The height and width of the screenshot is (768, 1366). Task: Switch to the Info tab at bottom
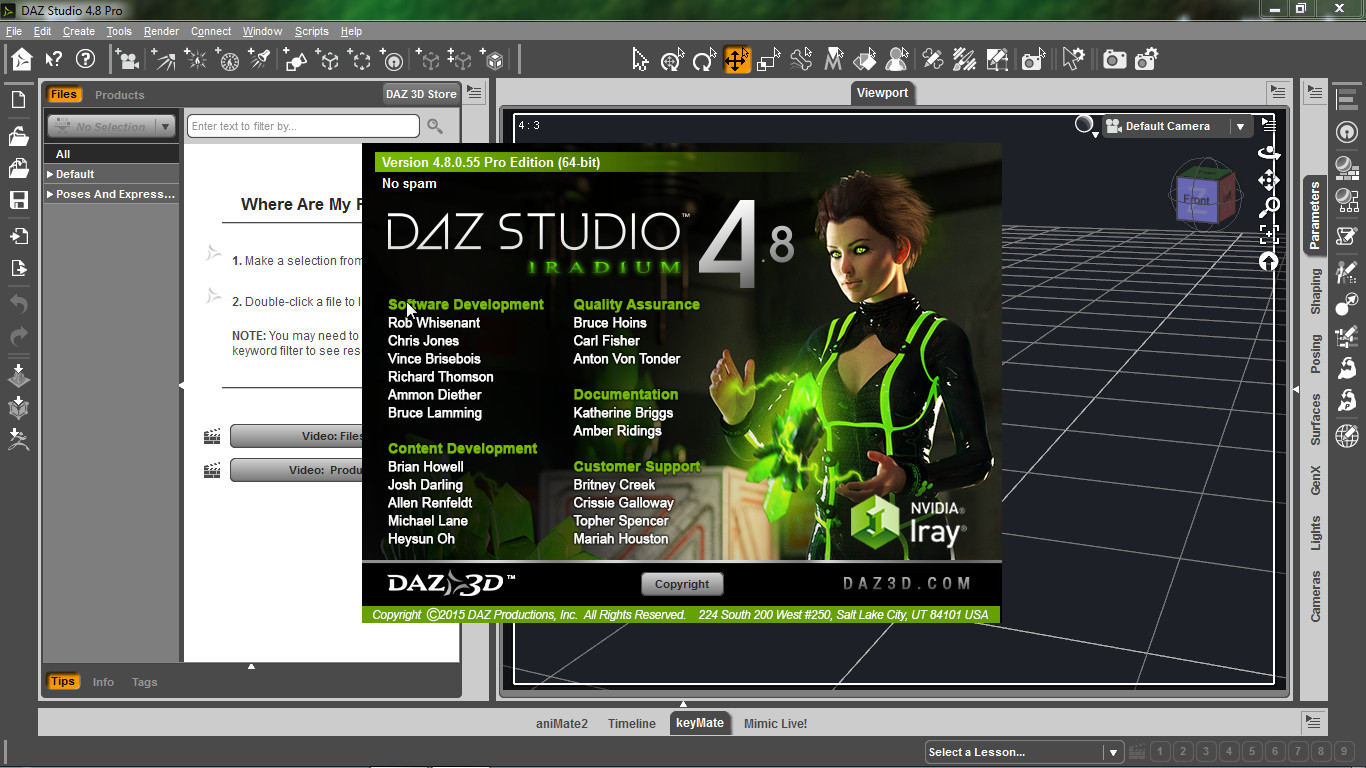pyautogui.click(x=103, y=682)
